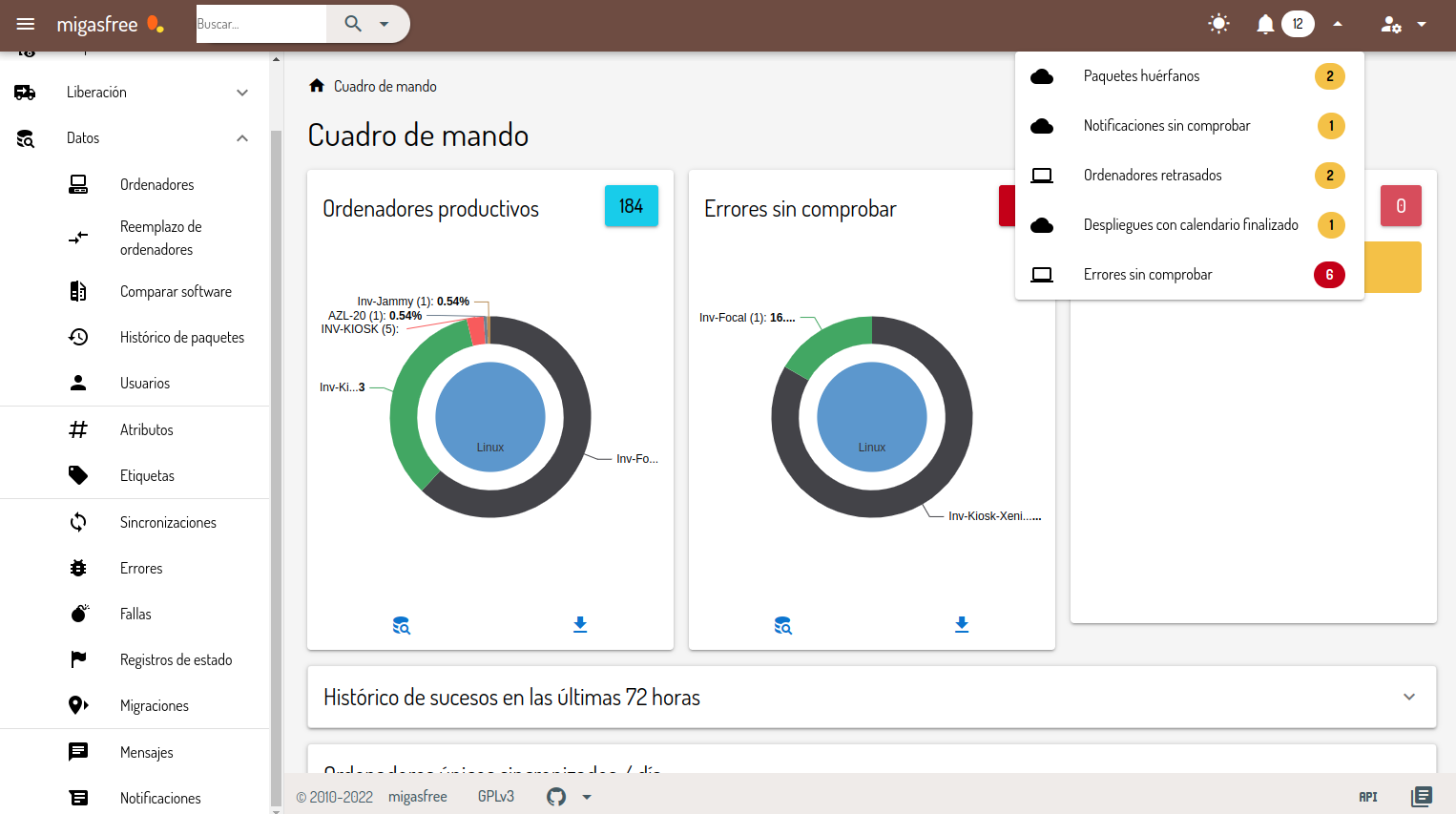The width and height of the screenshot is (1456, 814).
Task: Click the sidebar vertical scrollbar
Action: [x=276, y=468]
